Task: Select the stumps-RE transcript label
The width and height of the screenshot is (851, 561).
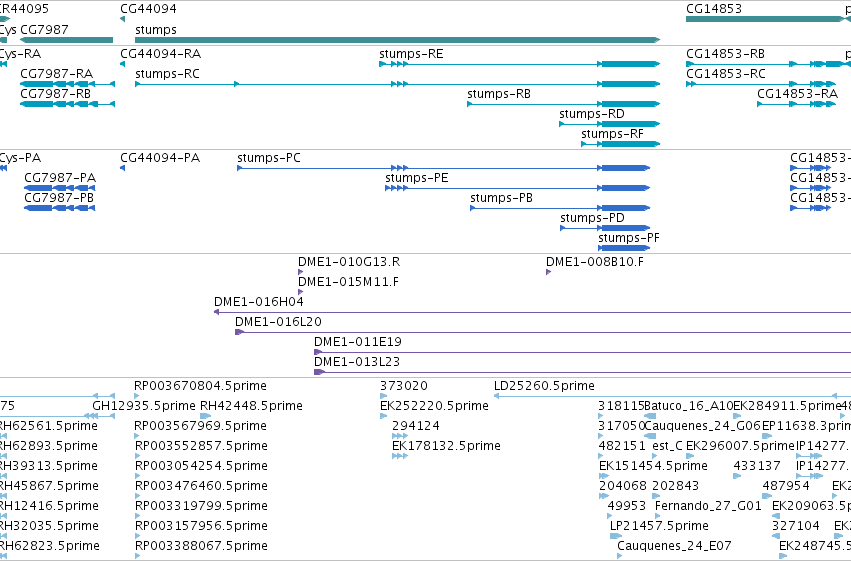Action: coord(411,54)
